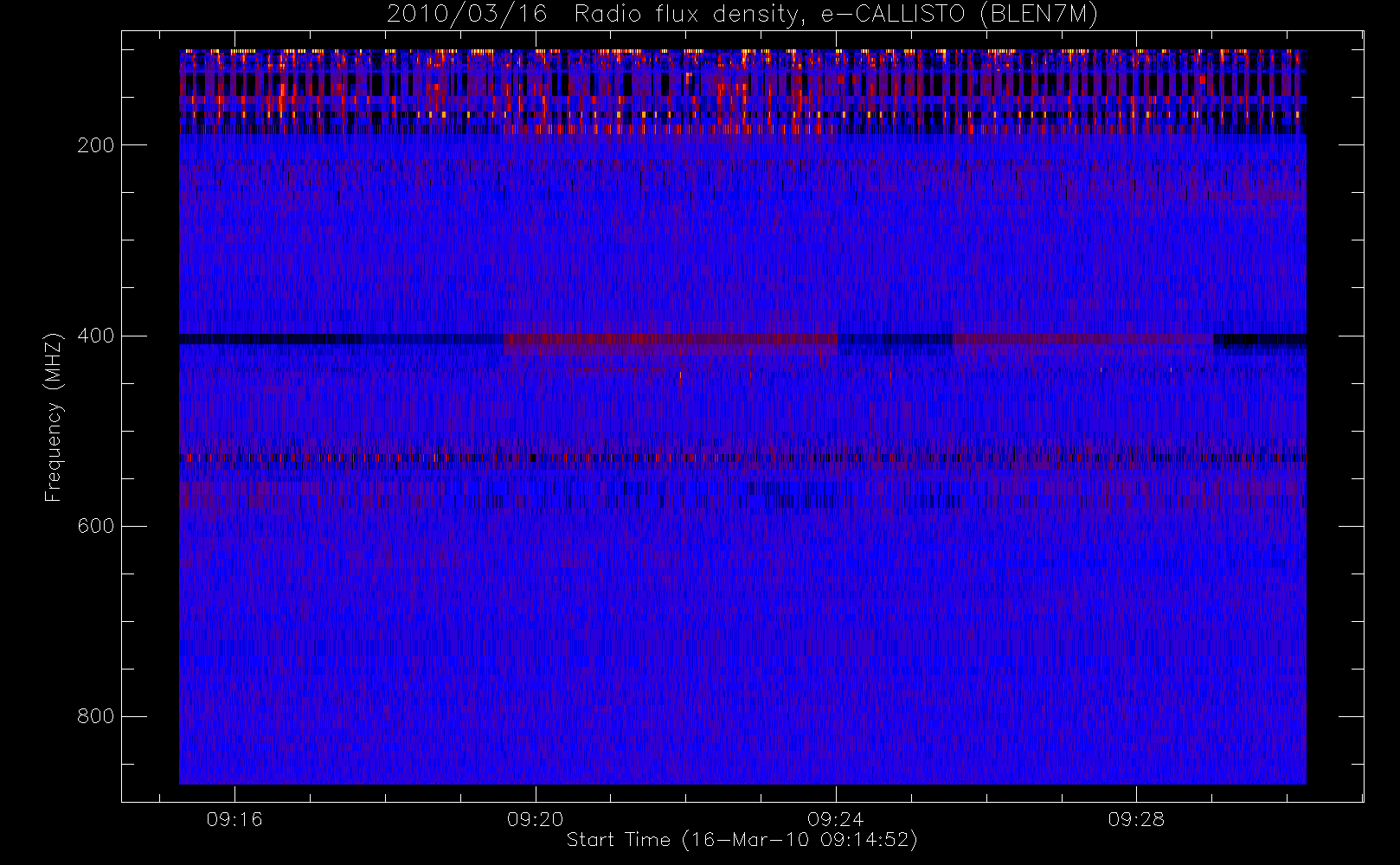1400x865 pixels.
Task: Select the 800 frequency tick label
Action: 95,716
